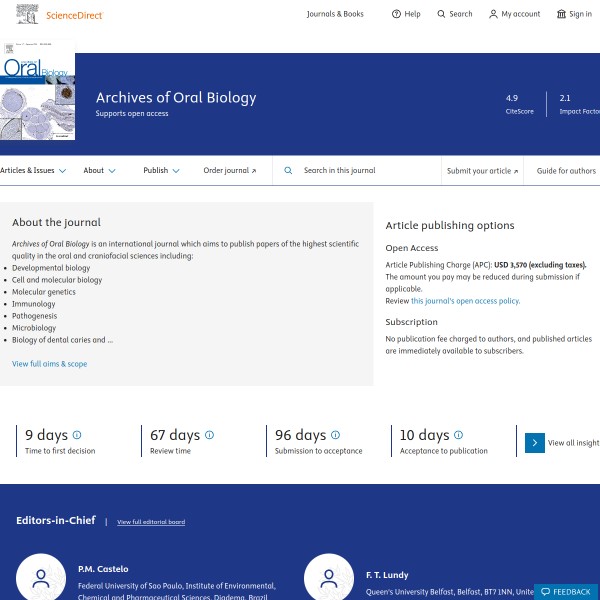600x600 pixels.
Task: Click the Search in this journal field
Action: point(365,171)
